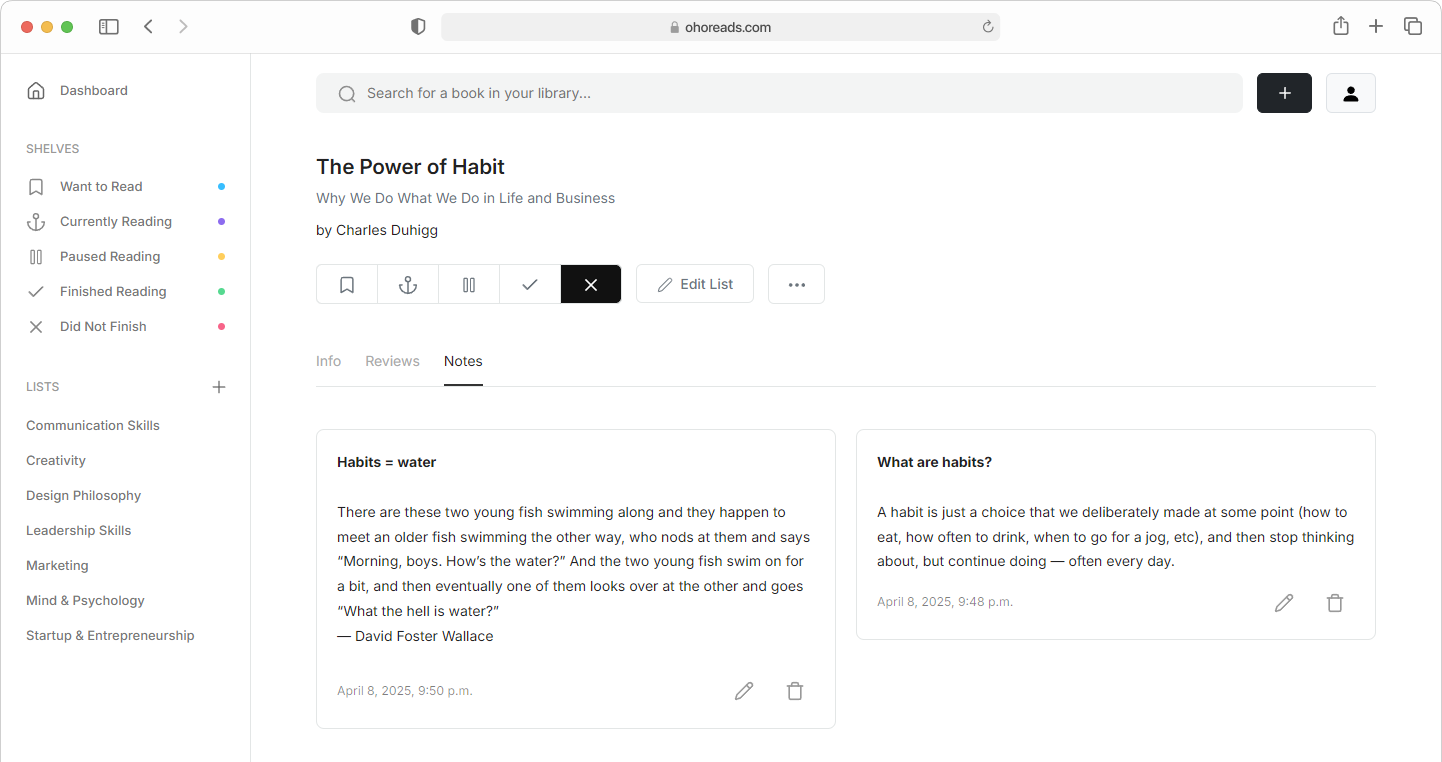Focus the library search field
The height and width of the screenshot is (762, 1442).
(779, 93)
